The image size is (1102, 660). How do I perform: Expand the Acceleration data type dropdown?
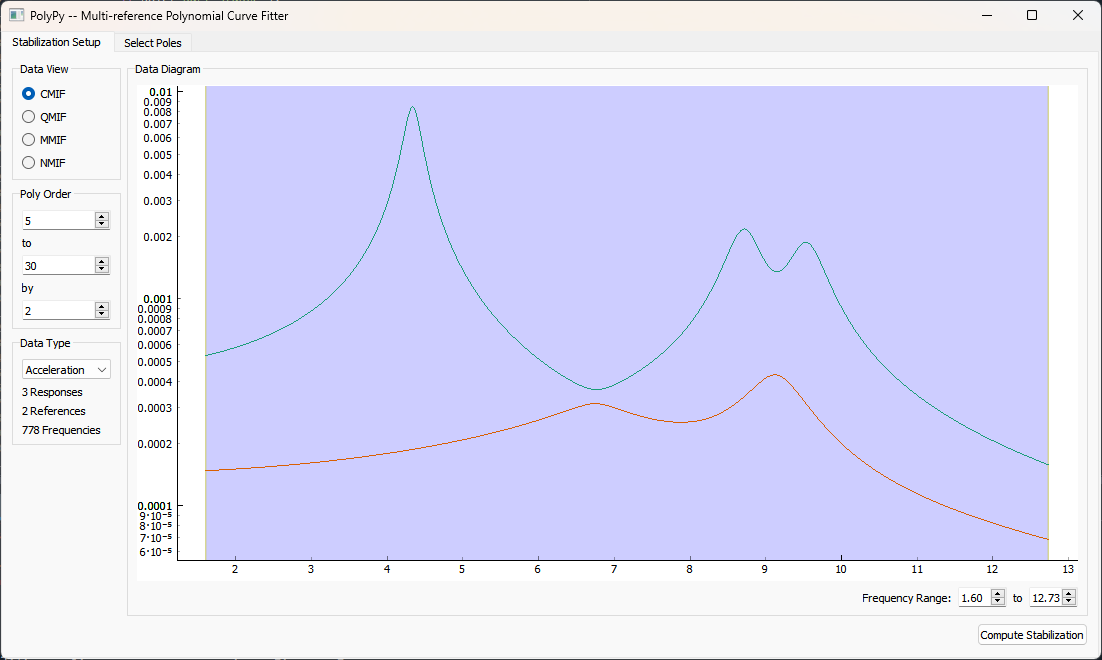pyautogui.click(x=66, y=369)
